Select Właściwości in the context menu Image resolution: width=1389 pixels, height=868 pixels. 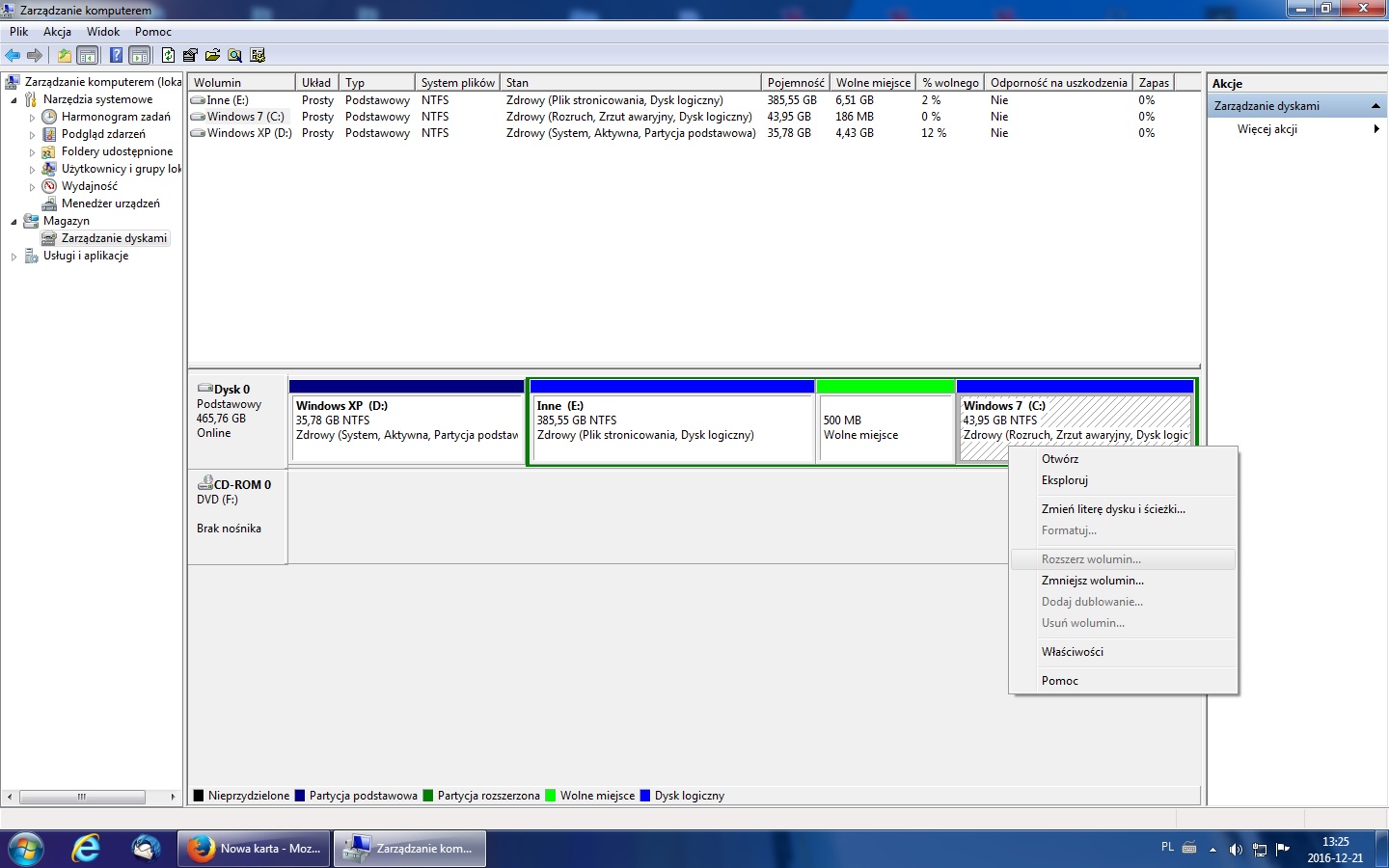[1123, 652]
